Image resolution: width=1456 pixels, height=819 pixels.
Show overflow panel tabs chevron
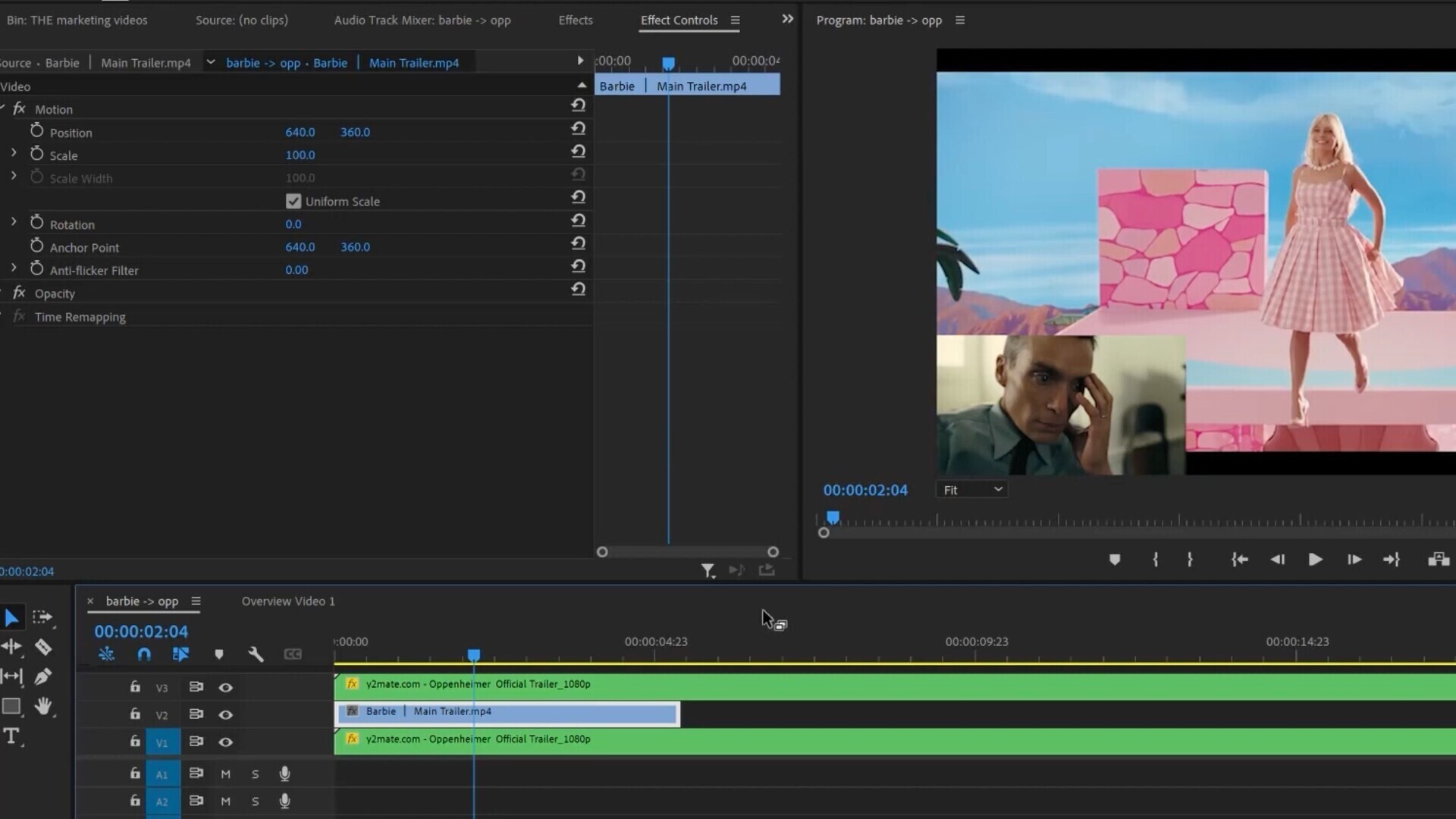[x=788, y=19]
